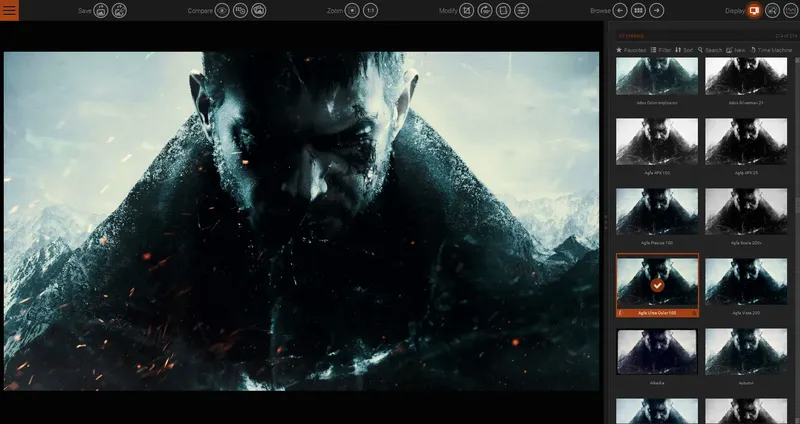Click the second Compare icon
800x424 pixels.
coord(240,10)
